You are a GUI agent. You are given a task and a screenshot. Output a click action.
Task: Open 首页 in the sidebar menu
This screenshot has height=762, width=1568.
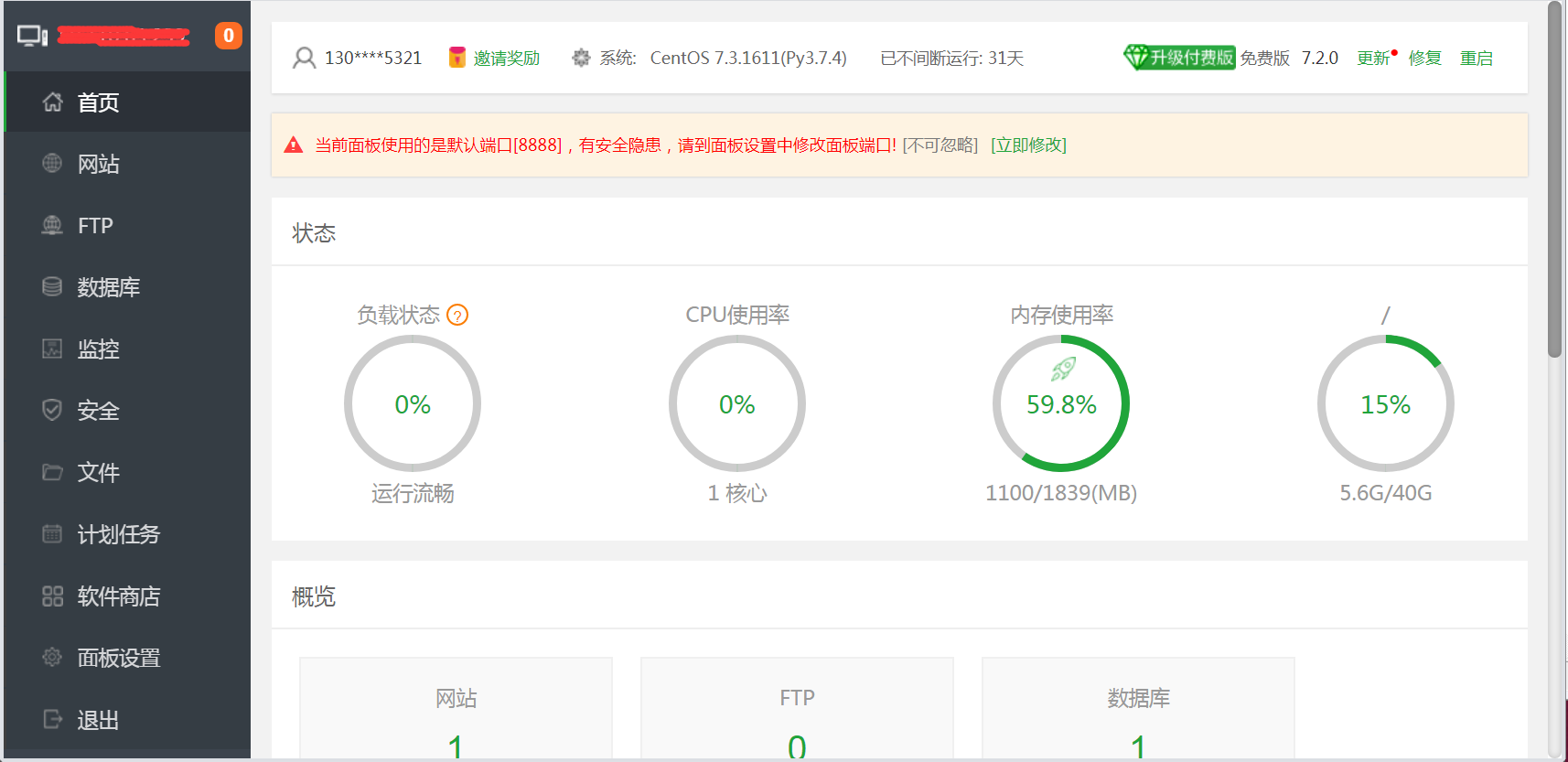click(127, 102)
